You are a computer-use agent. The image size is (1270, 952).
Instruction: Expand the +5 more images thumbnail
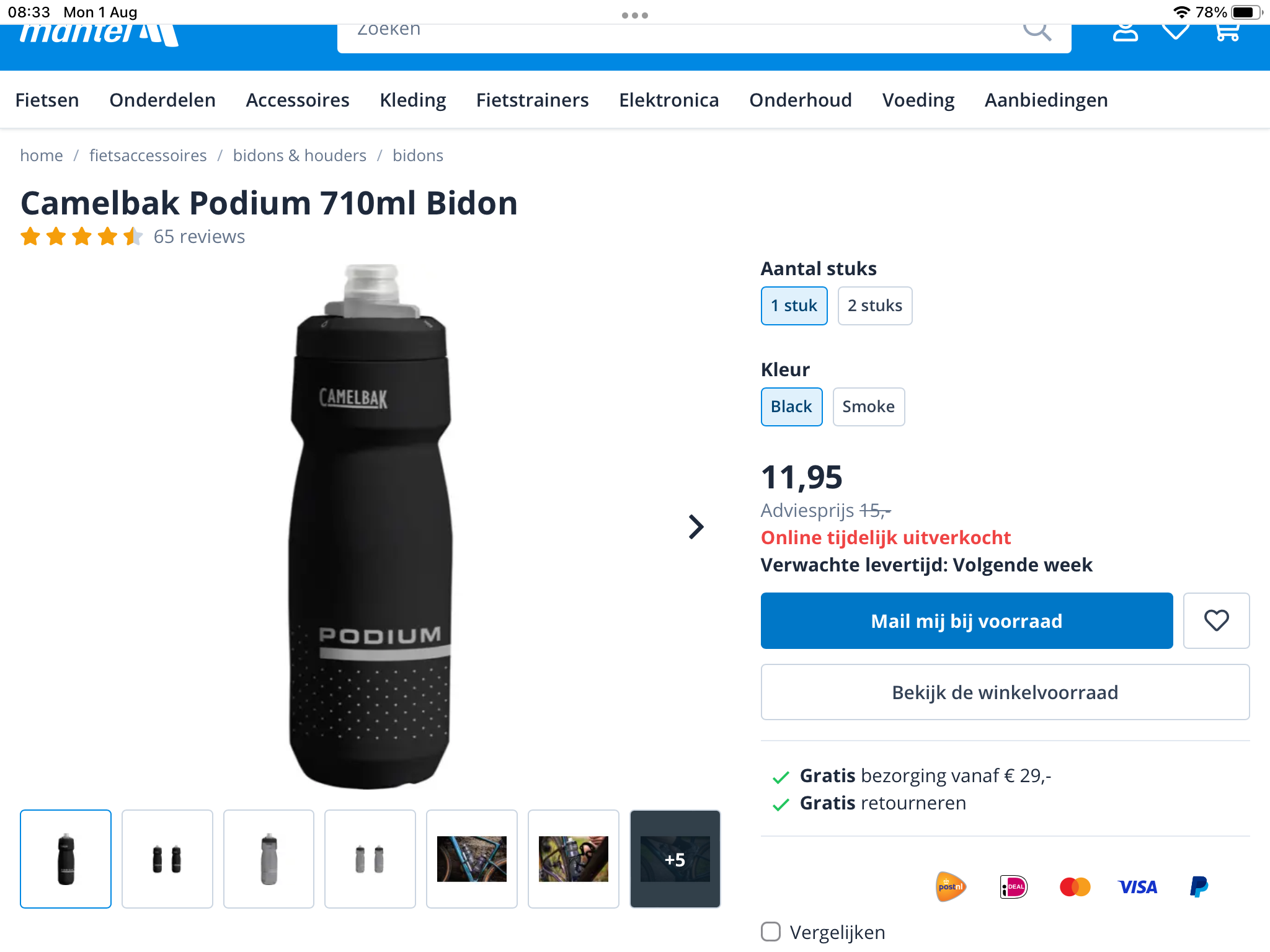[675, 859]
